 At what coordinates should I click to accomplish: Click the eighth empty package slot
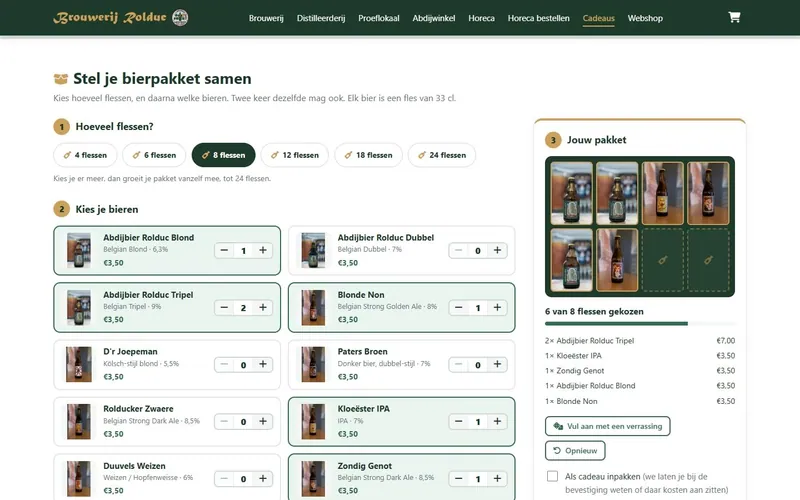[x=708, y=260]
